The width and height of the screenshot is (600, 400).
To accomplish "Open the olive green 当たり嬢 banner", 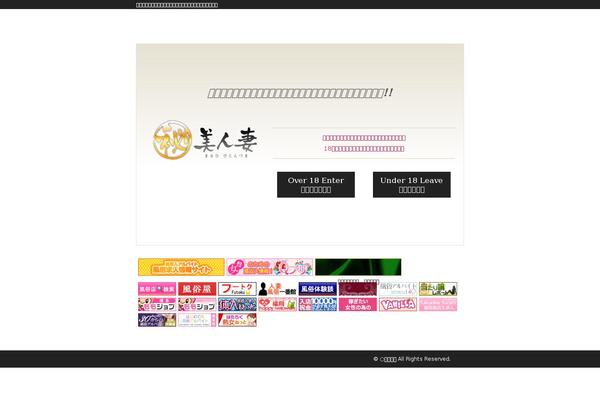I will point(438,289).
